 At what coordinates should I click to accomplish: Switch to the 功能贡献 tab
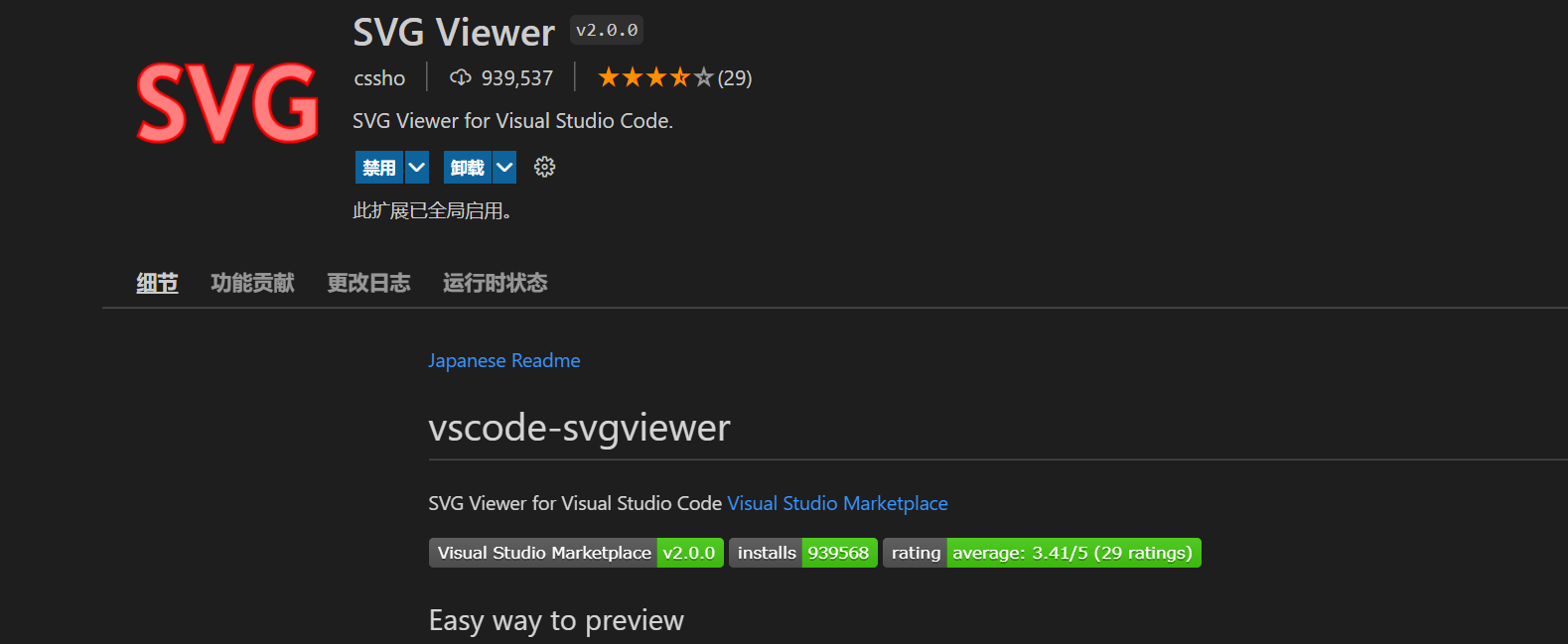click(252, 283)
